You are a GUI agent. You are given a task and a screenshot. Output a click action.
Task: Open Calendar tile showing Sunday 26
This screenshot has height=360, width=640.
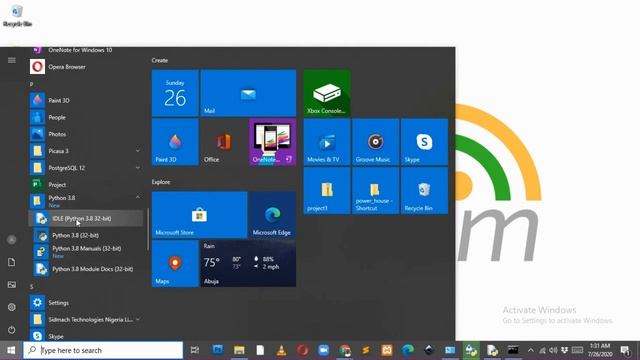(x=175, y=93)
